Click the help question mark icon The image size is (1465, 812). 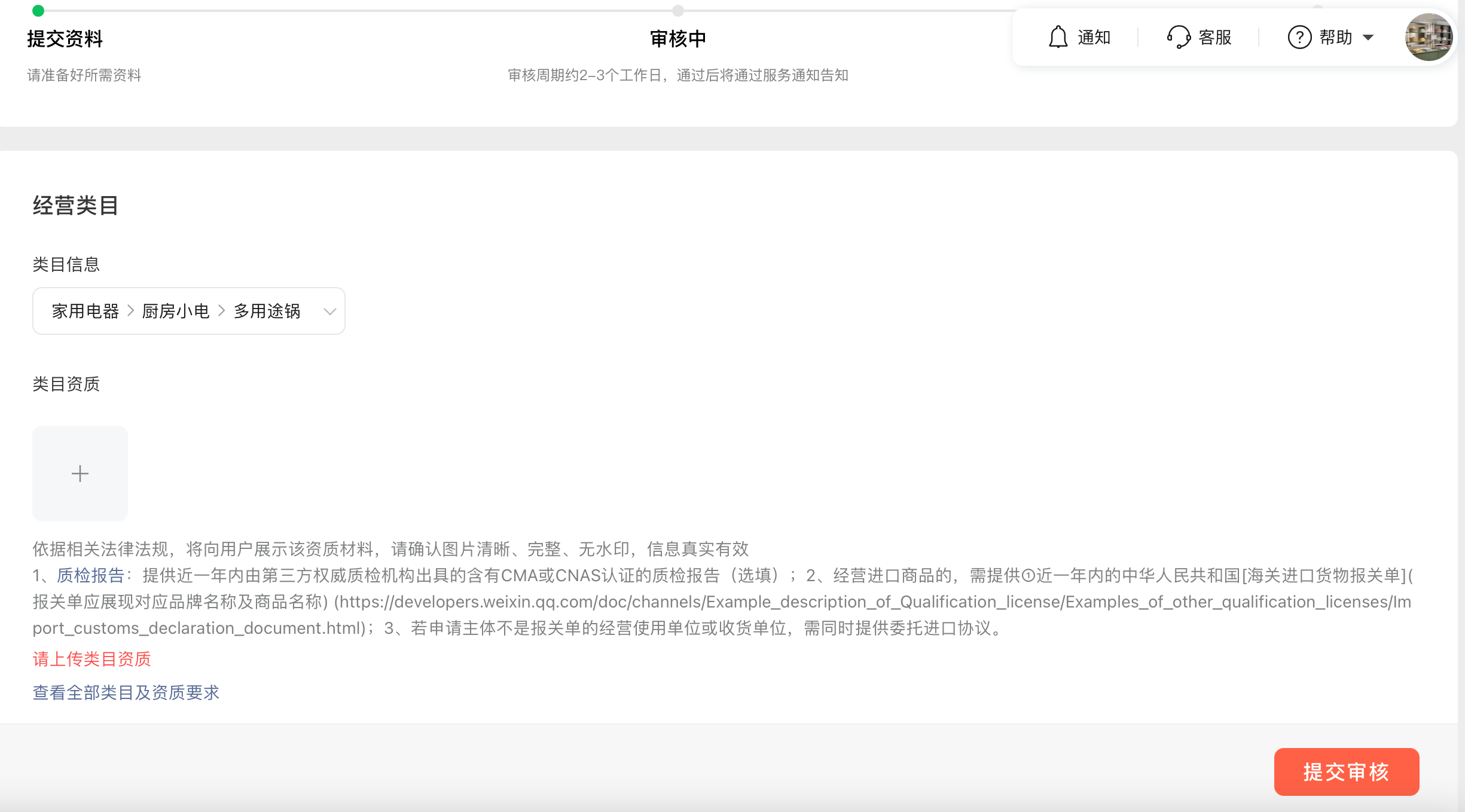pos(1299,37)
